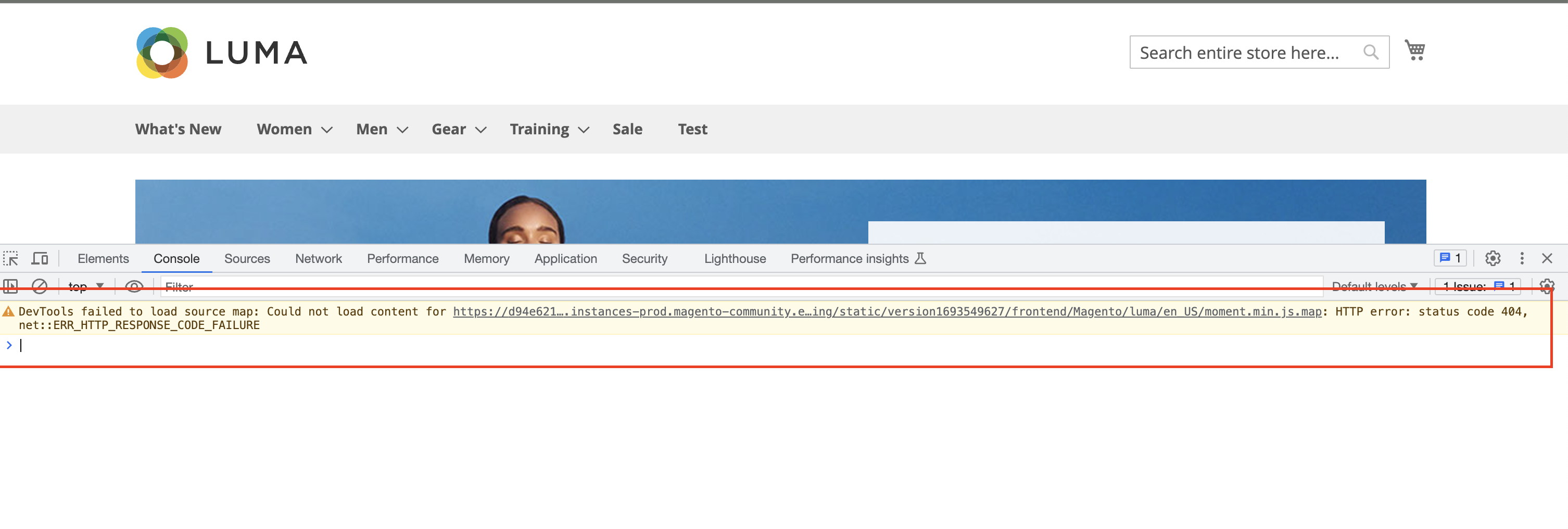Clear the console output

[x=39, y=286]
